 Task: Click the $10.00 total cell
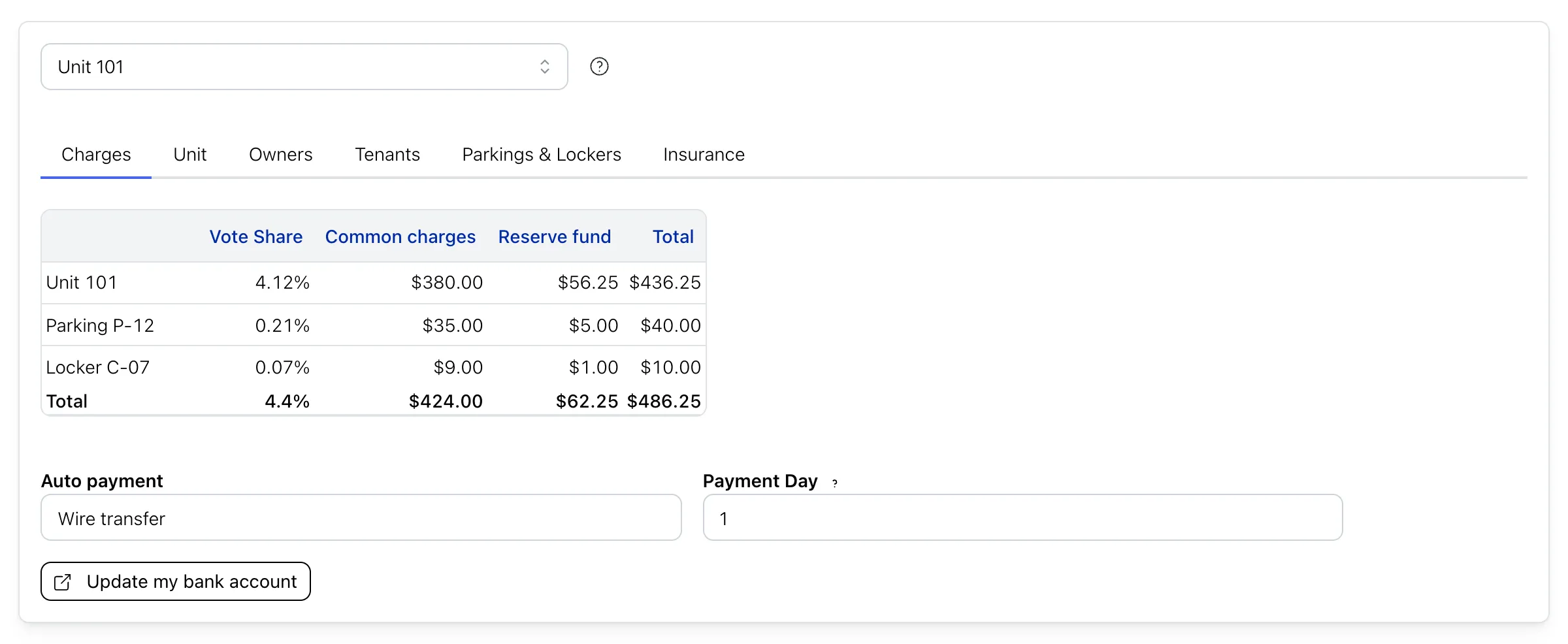click(x=670, y=367)
